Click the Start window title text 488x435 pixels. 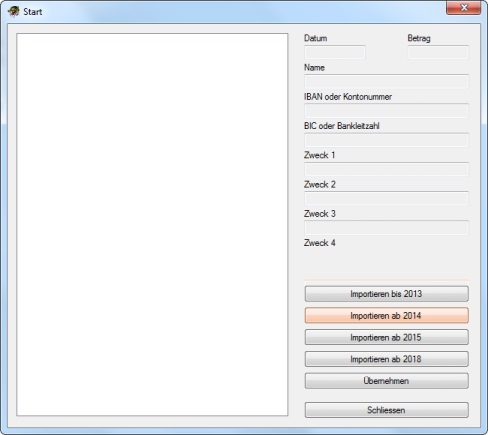point(33,12)
